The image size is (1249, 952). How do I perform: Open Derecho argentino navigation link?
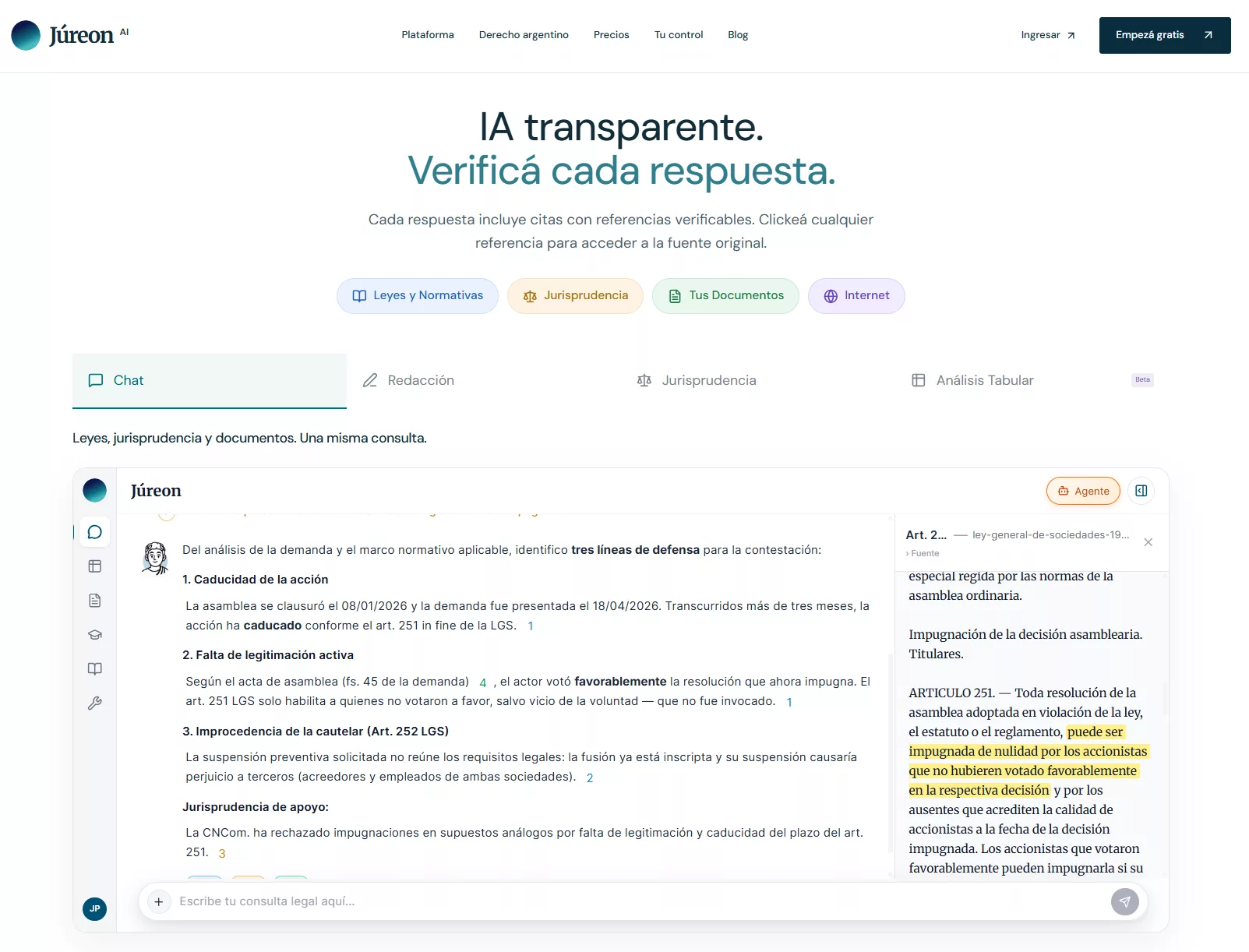pyautogui.click(x=524, y=35)
